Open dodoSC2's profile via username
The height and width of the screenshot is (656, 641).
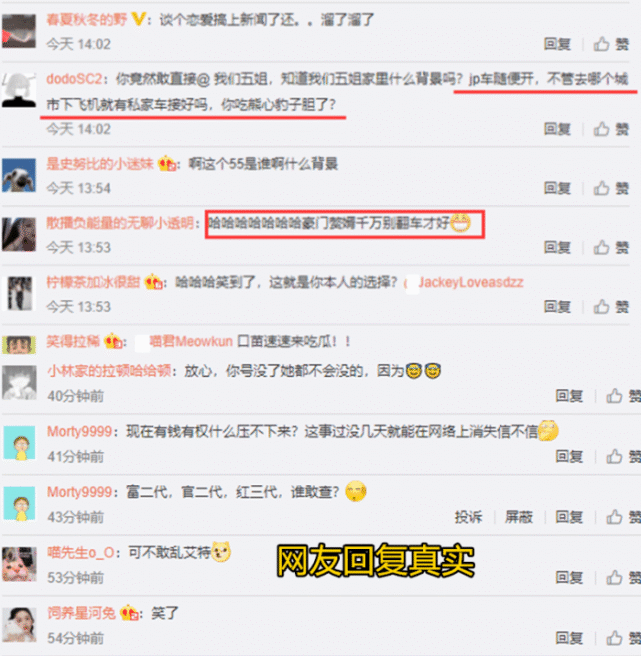(74, 79)
